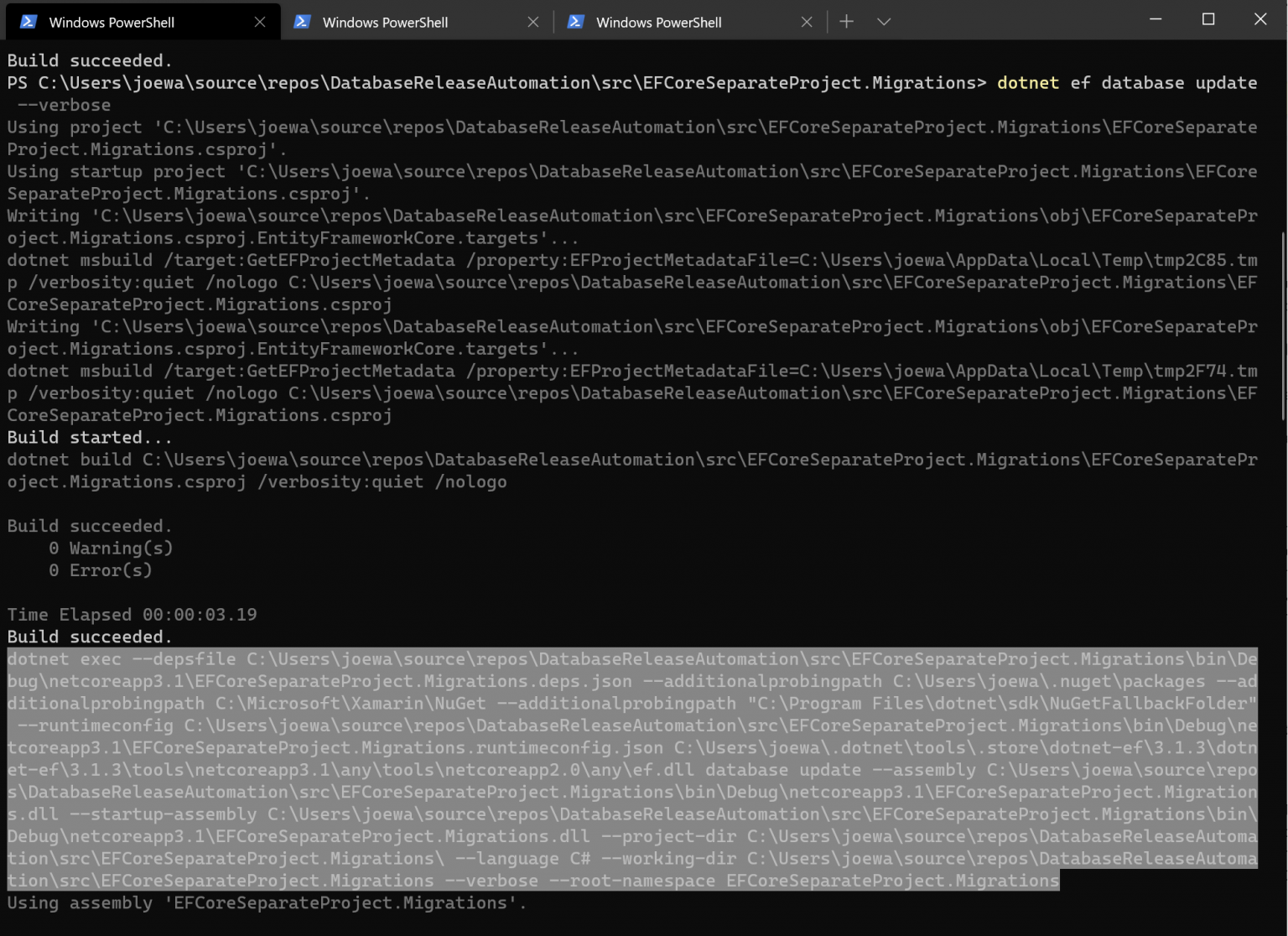This screenshot has height=936, width=1288.
Task: Open a new tab with the plus icon
Action: 846,22
